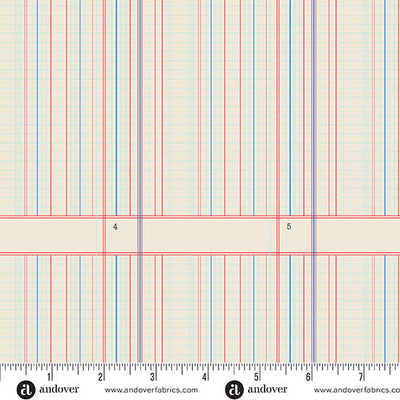Click the wide red stripe left of column 5

pos(278,181)
